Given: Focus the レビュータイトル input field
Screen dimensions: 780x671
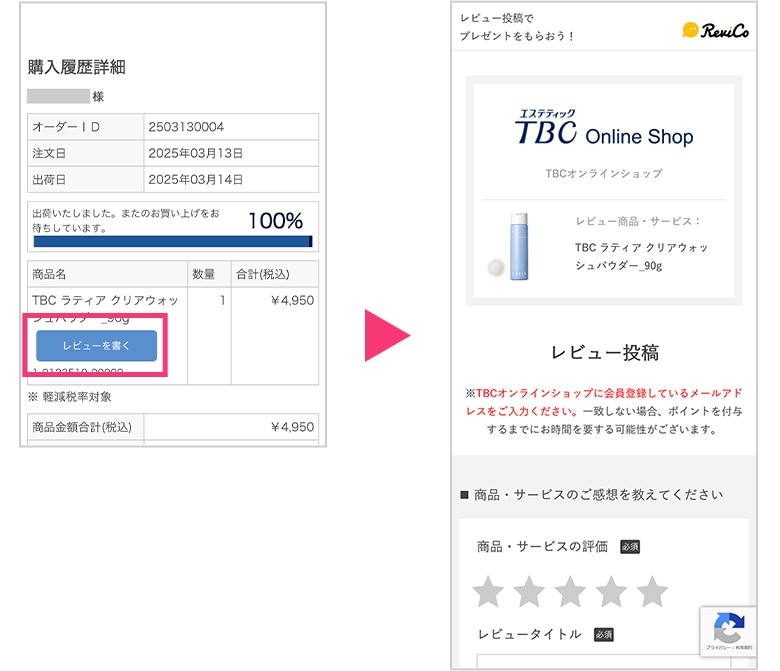Looking at the screenshot, I should pos(603,662).
